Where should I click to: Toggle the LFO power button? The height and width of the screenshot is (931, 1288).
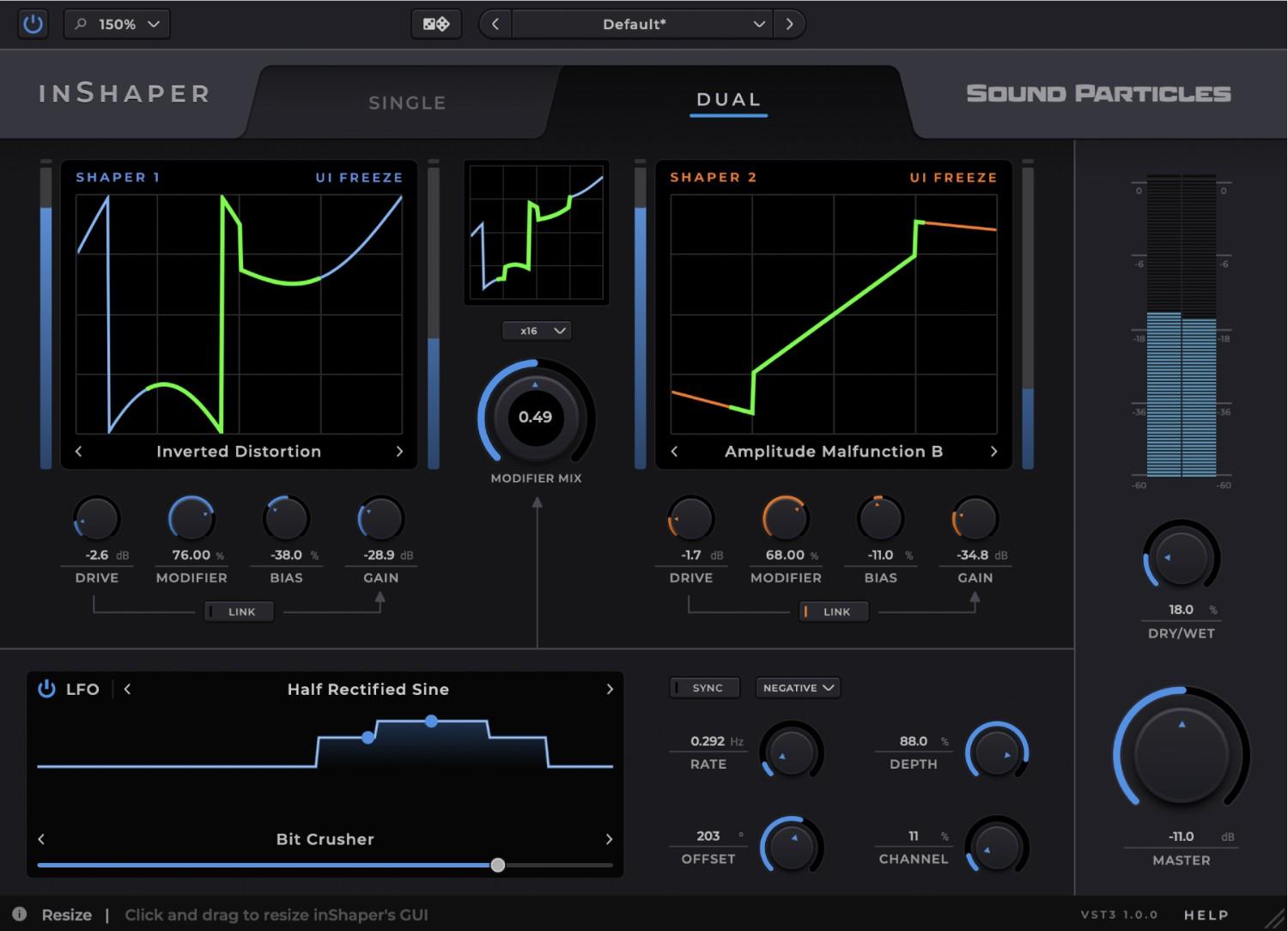[46, 688]
